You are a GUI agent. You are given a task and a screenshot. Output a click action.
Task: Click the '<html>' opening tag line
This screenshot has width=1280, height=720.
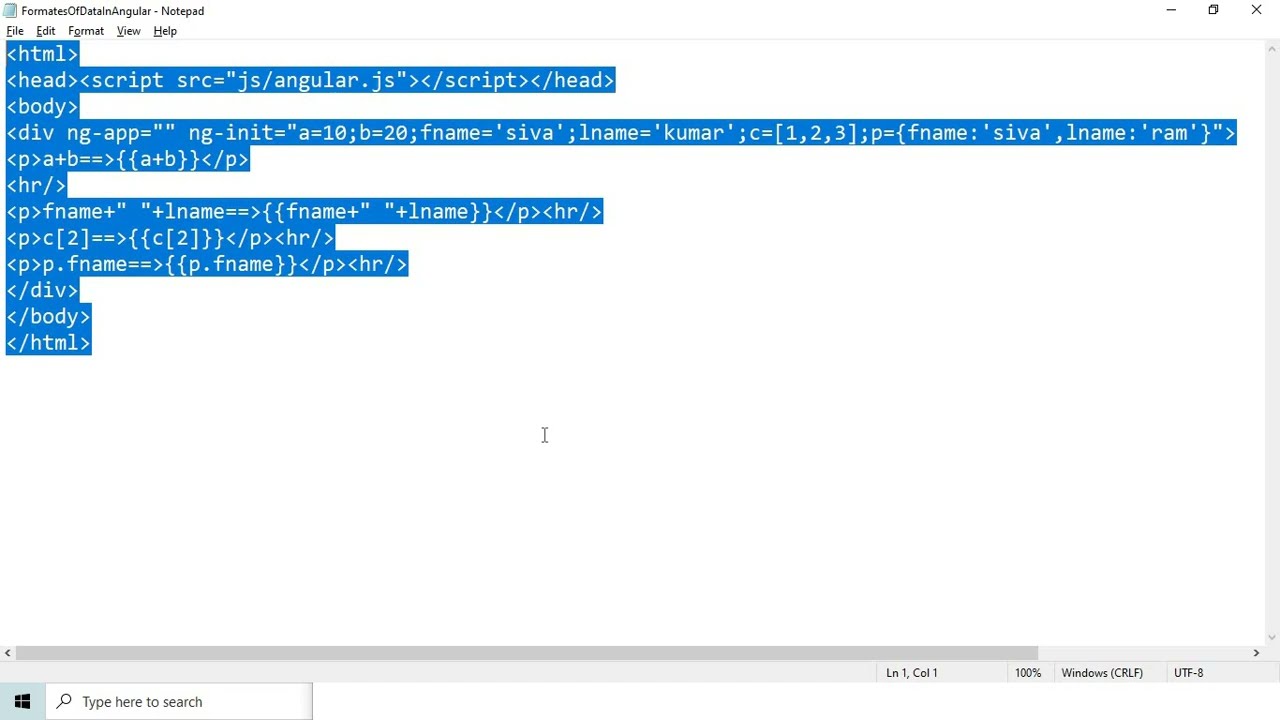pos(42,54)
